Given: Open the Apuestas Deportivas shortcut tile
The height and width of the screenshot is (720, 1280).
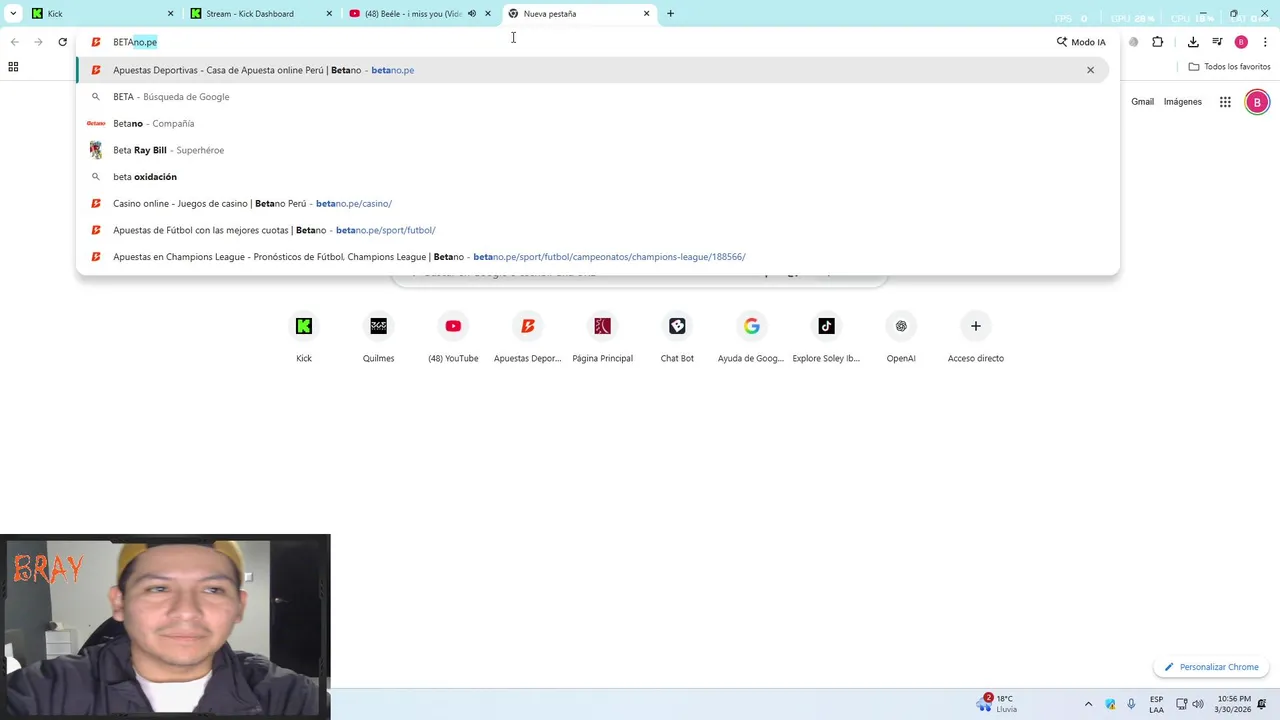Looking at the screenshot, I should tap(528, 338).
